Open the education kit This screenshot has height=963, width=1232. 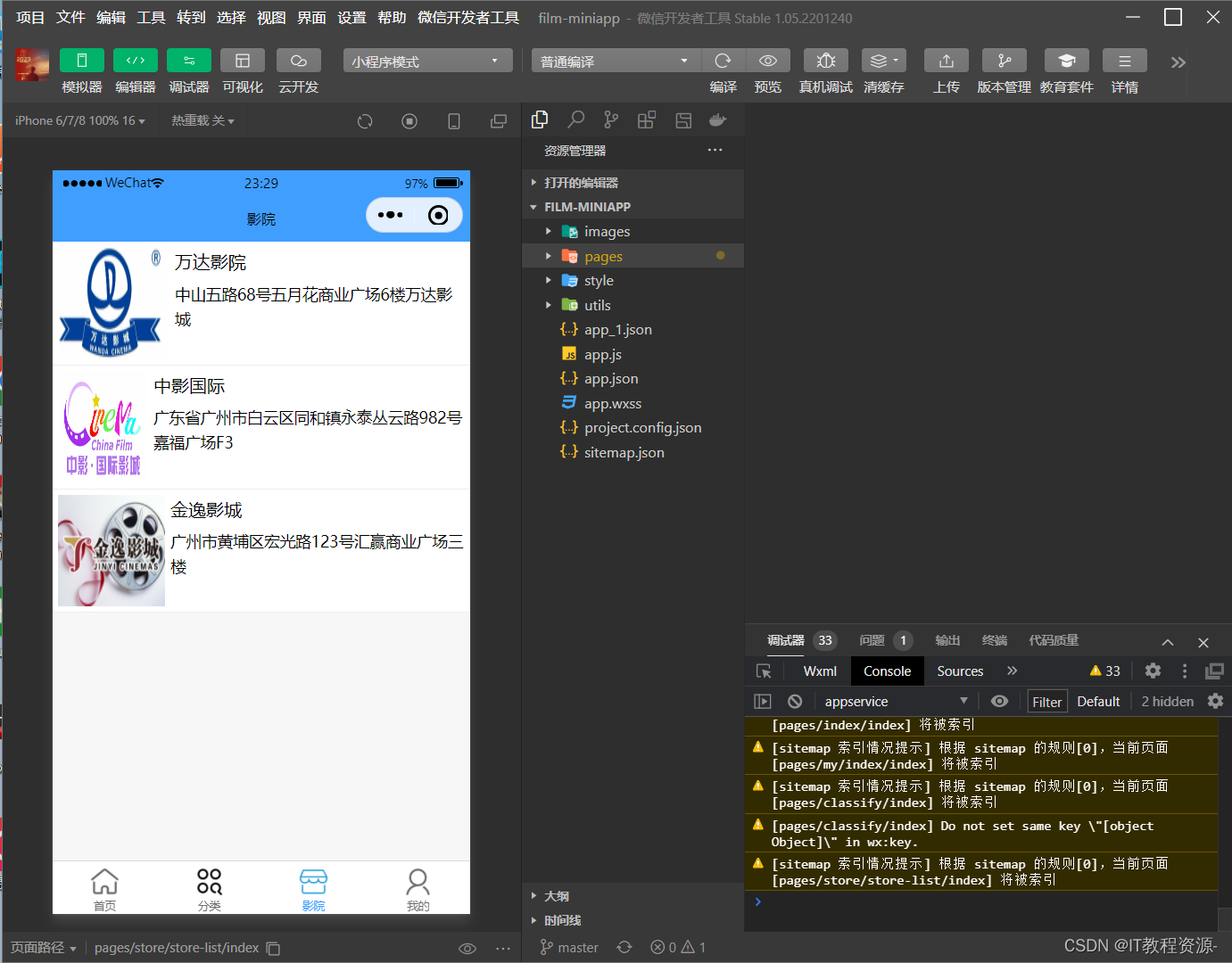coord(1067,61)
